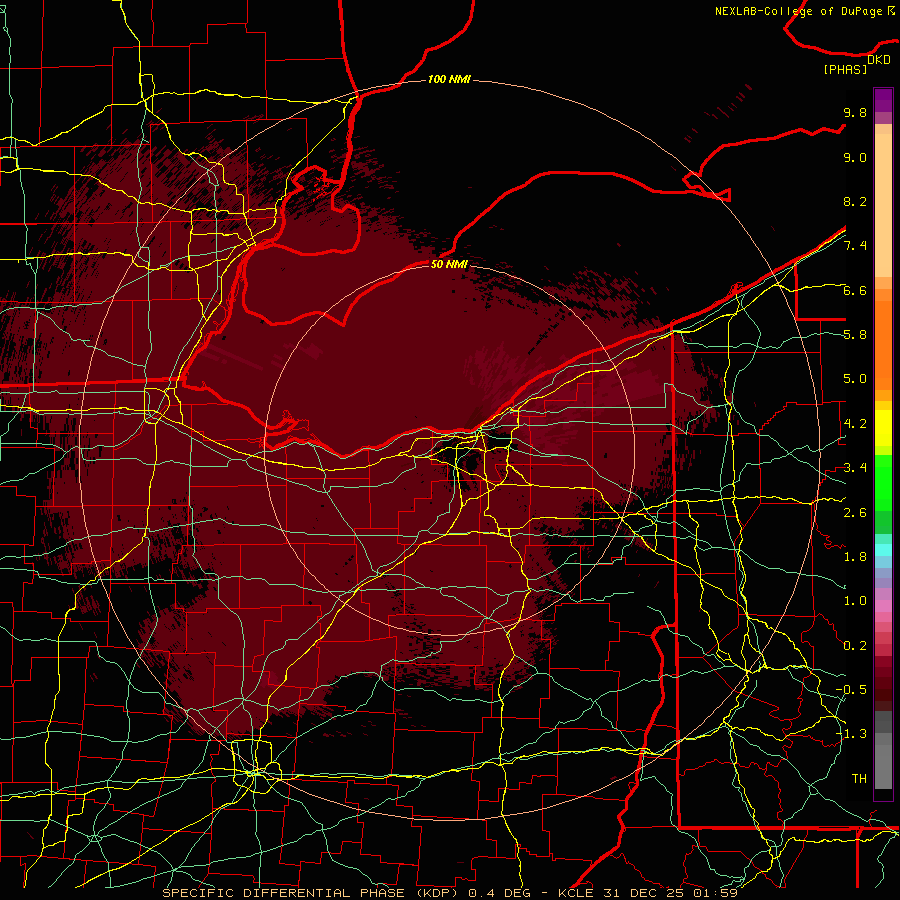Image resolution: width=900 pixels, height=900 pixels.
Task: Click the [PHAS] units label
Action: tap(845, 70)
